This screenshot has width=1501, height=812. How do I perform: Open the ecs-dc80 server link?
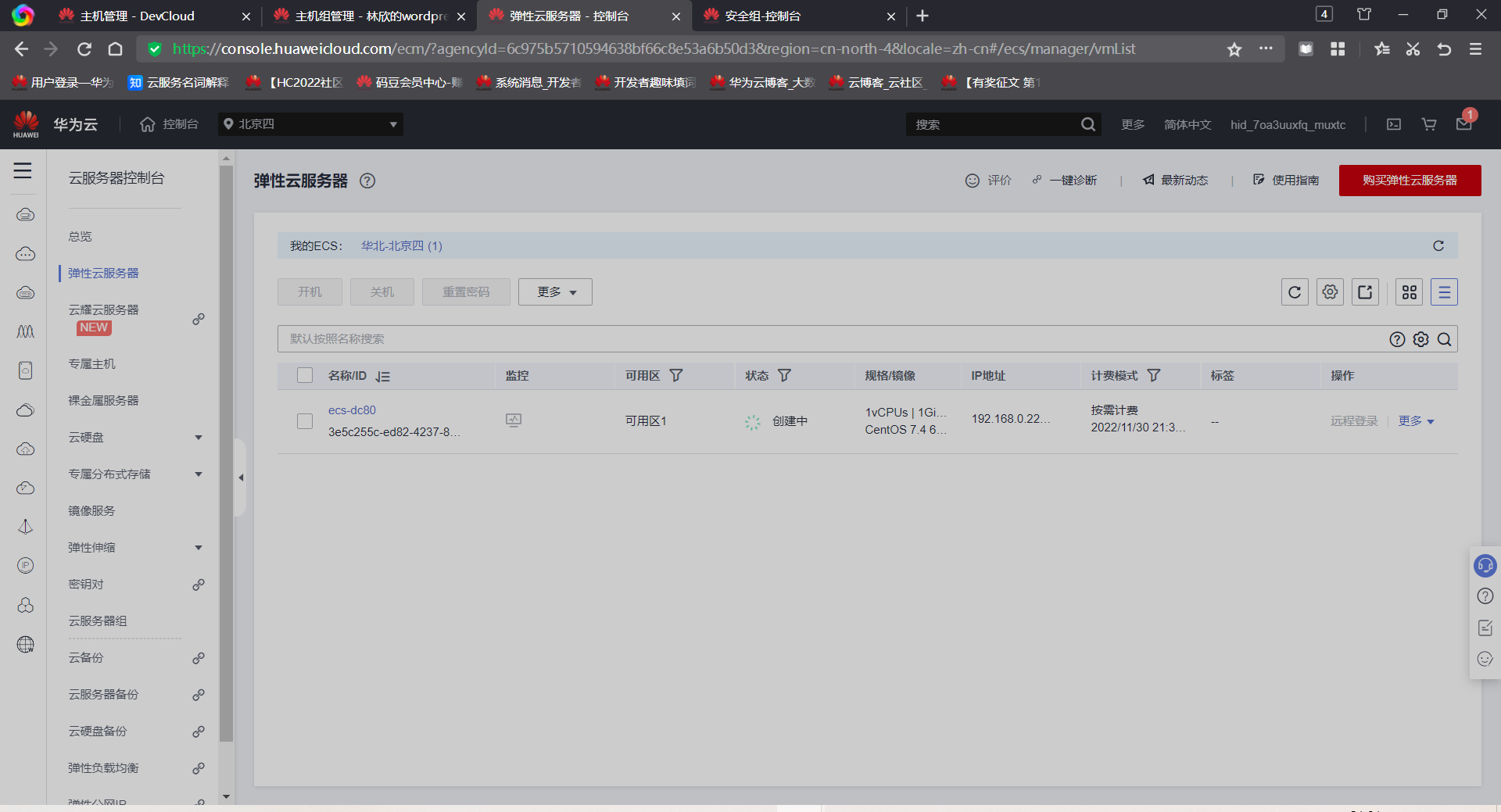(352, 410)
